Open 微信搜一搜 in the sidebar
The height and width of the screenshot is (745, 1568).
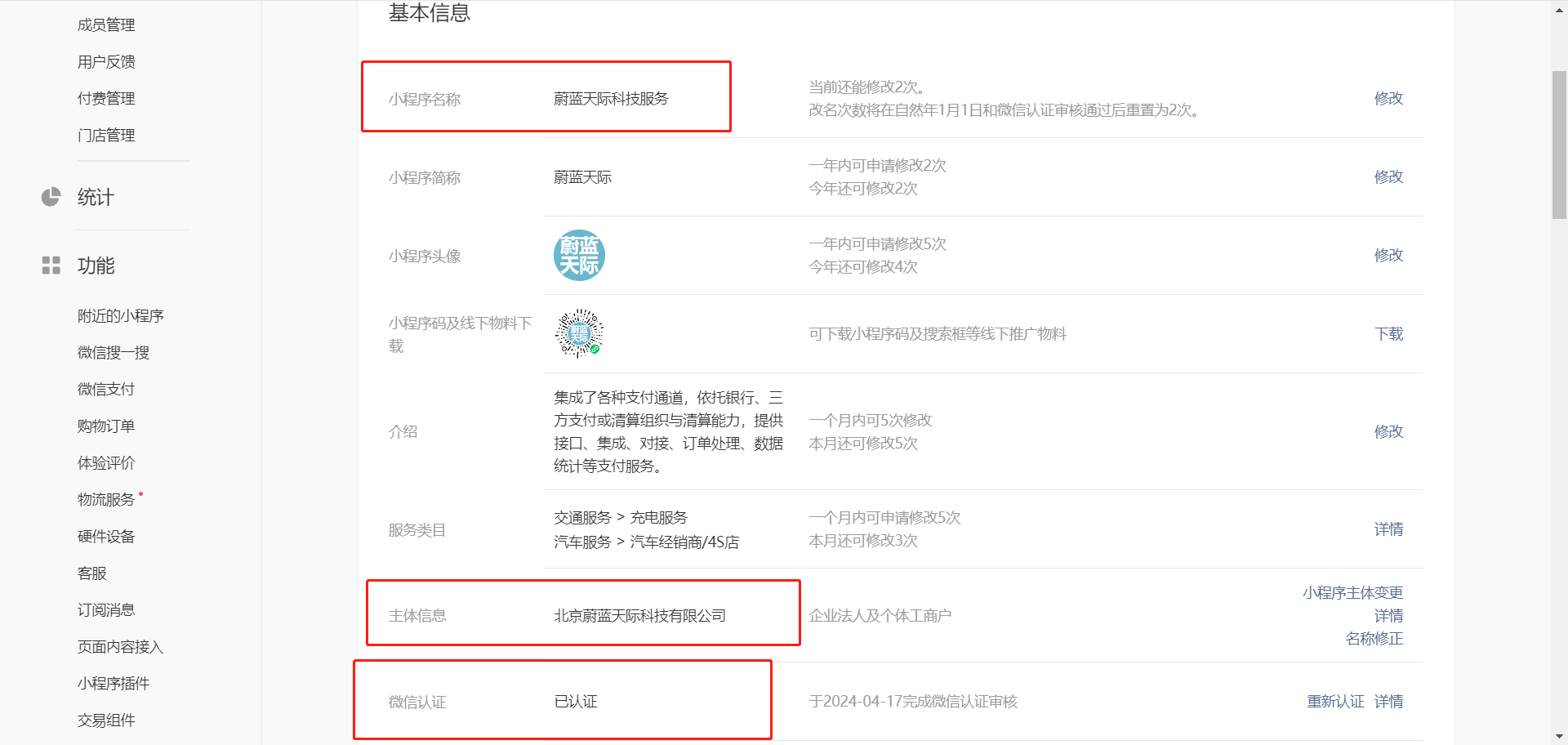click(x=114, y=353)
